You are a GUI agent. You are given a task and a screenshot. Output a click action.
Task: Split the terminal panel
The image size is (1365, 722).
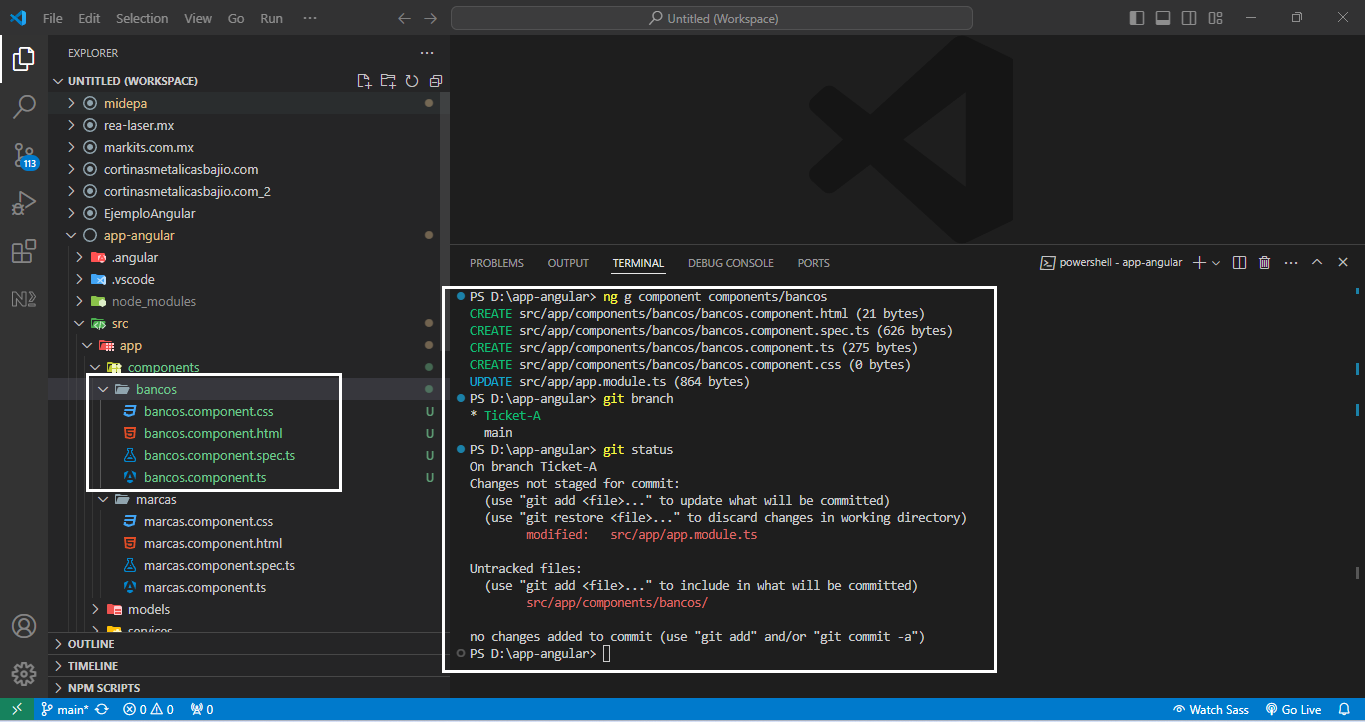point(1239,262)
